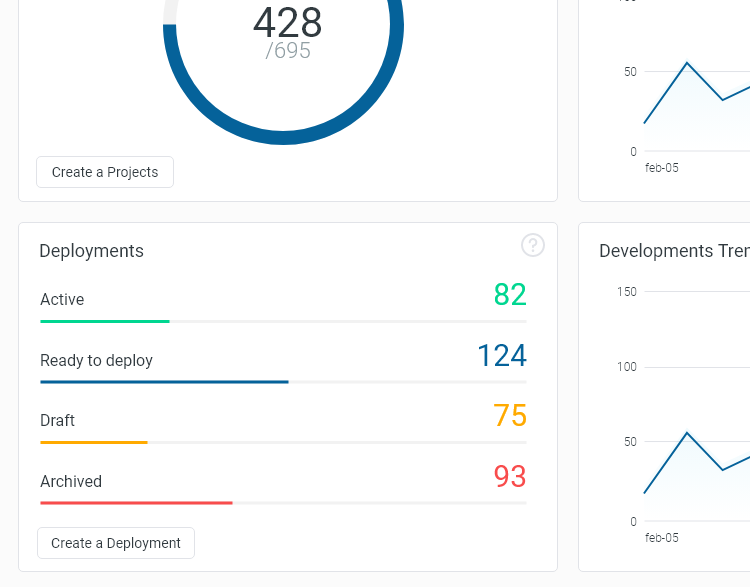The height and width of the screenshot is (587, 750).
Task: Click the feb-05 label under Developments Trend chart
Action: 662,538
